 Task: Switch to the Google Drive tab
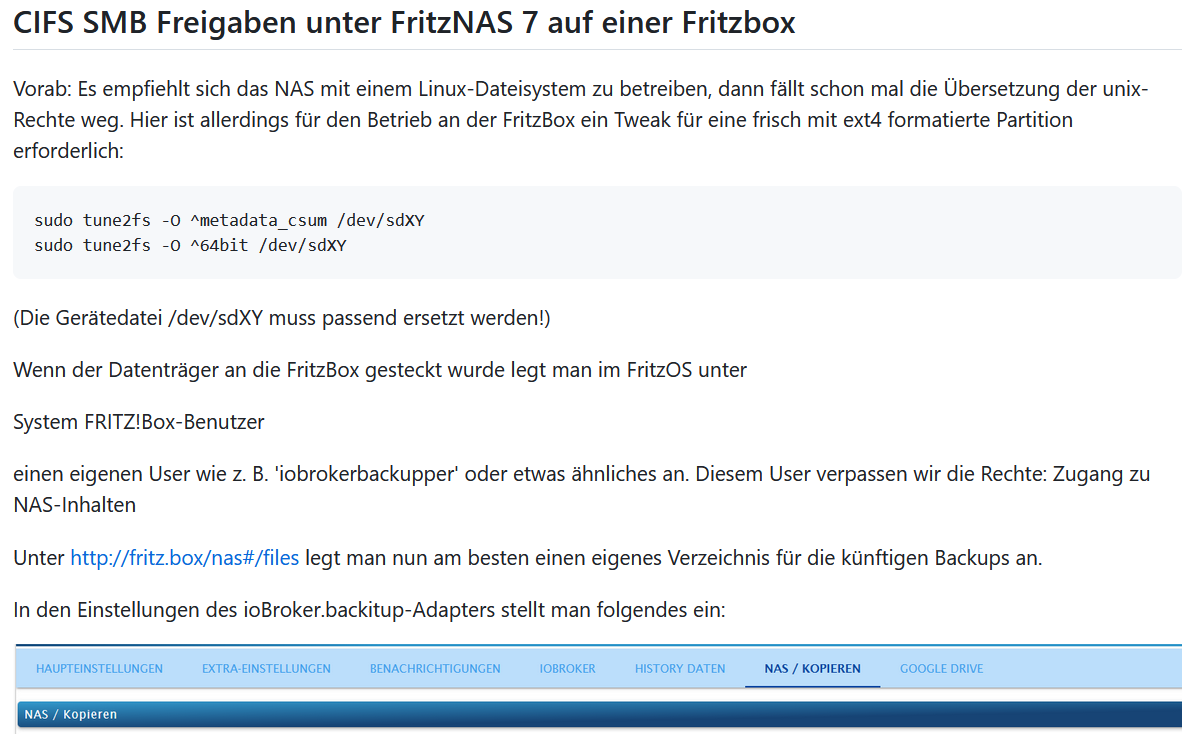pos(941,669)
